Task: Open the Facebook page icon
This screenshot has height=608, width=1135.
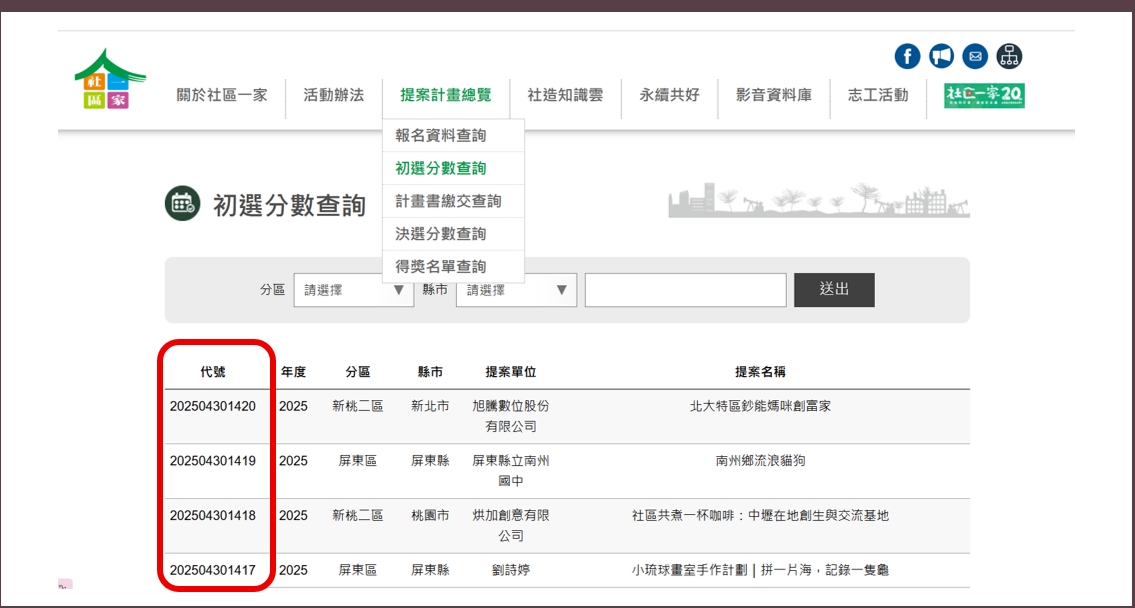Action: pos(907,56)
